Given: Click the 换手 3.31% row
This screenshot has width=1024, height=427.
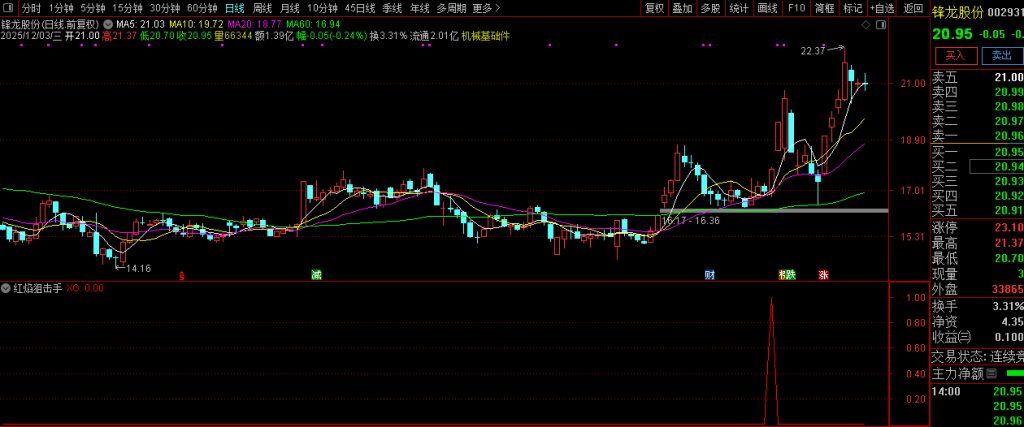Looking at the screenshot, I should pos(977,306).
